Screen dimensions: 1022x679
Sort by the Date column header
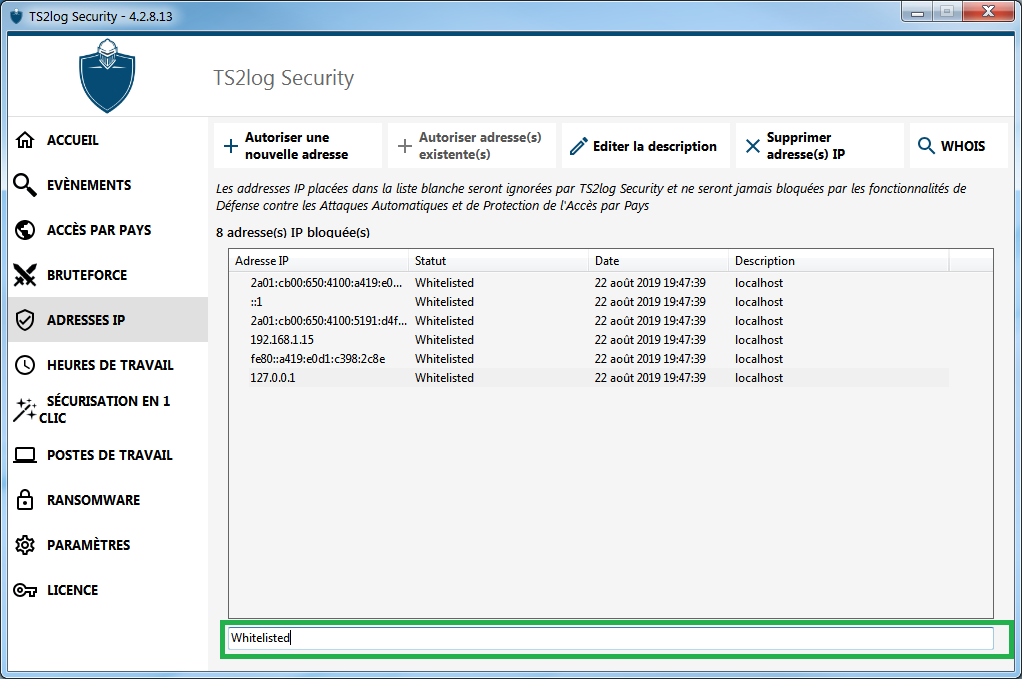(x=658, y=261)
